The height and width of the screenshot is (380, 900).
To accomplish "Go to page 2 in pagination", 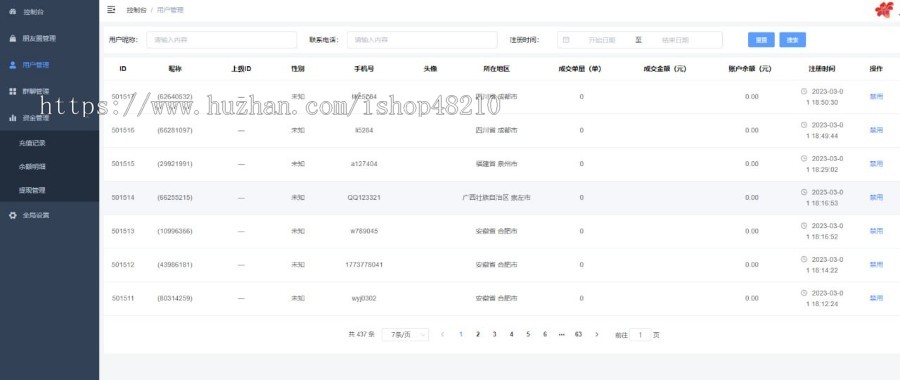I will (478, 334).
